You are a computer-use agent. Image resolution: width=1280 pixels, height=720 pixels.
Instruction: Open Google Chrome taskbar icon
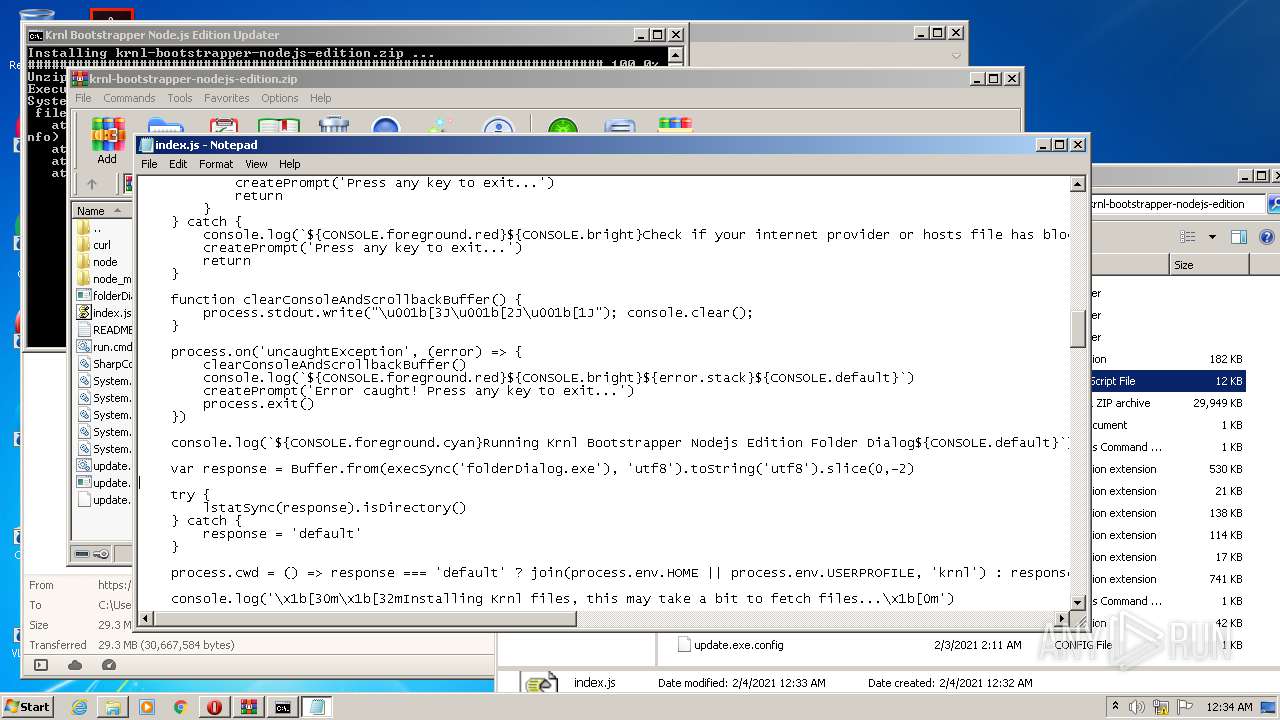coord(181,707)
